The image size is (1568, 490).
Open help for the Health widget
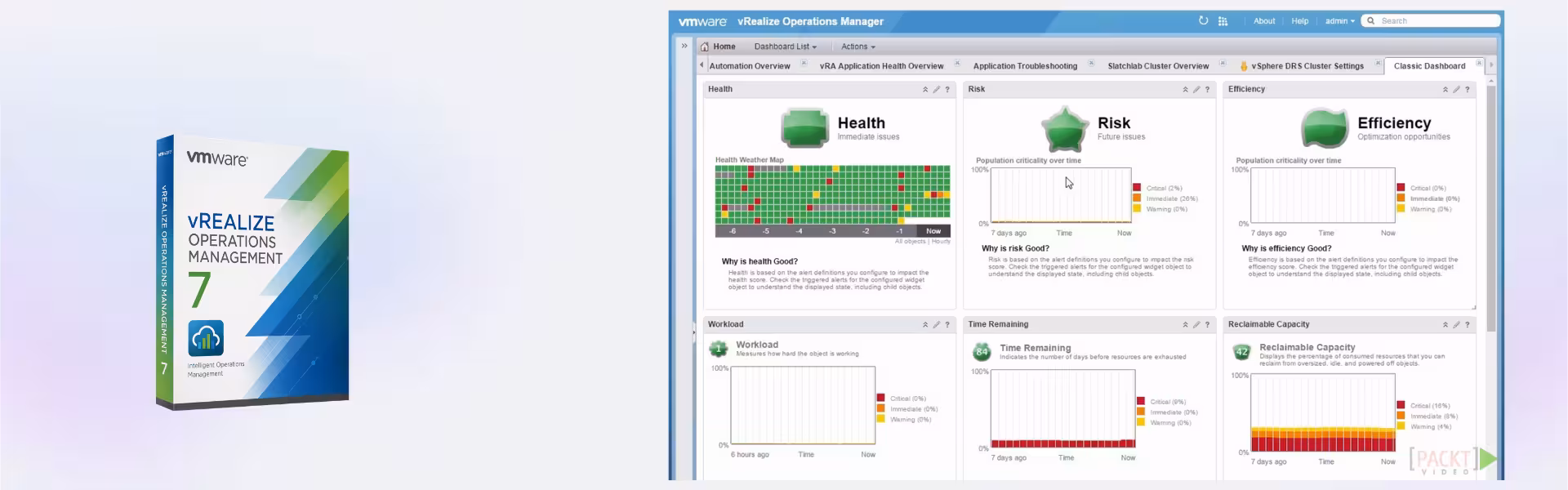pyautogui.click(x=947, y=90)
